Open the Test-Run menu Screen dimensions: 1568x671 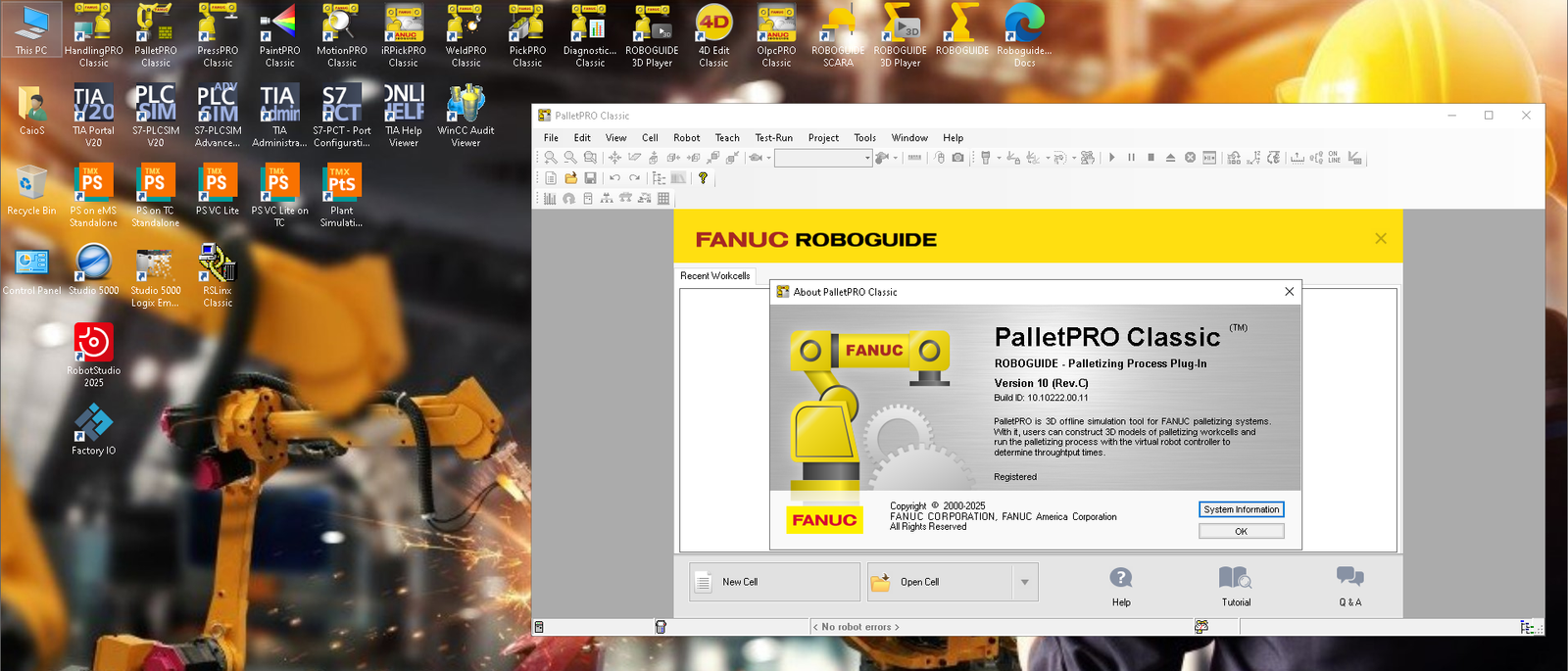773,138
